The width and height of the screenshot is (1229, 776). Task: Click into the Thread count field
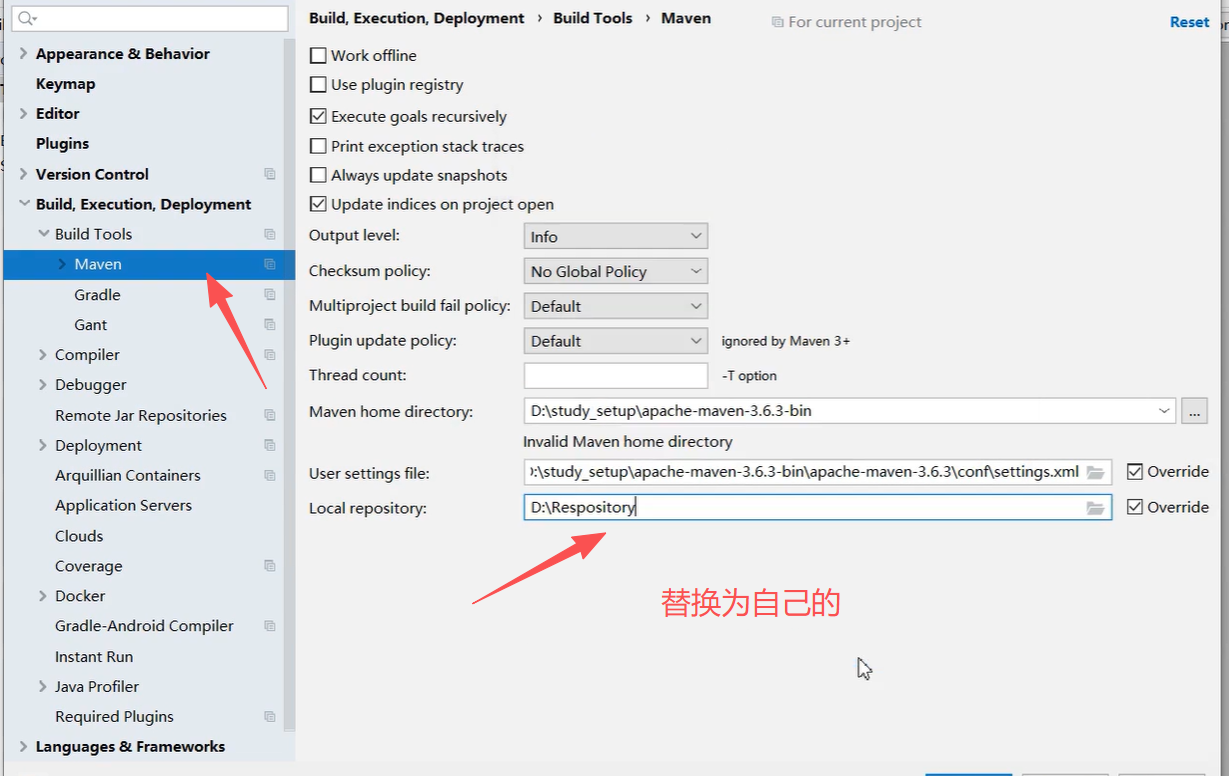(x=616, y=376)
